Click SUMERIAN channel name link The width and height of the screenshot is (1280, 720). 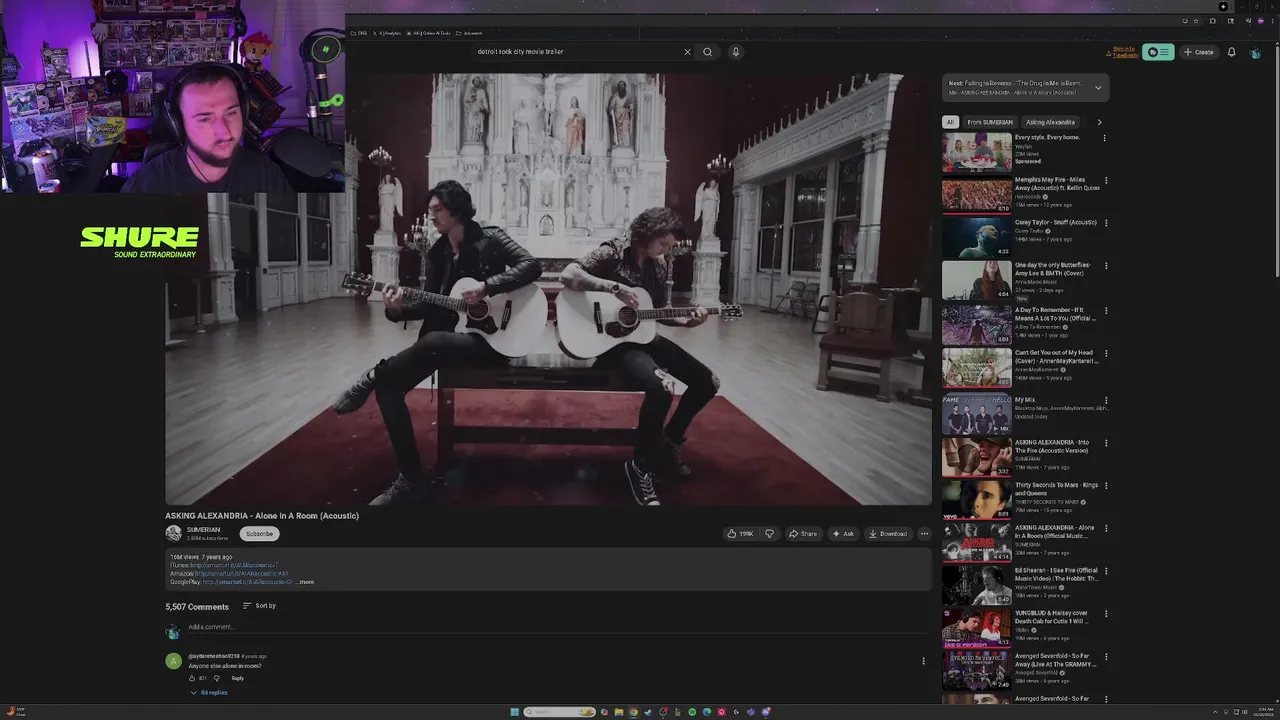[x=203, y=530]
